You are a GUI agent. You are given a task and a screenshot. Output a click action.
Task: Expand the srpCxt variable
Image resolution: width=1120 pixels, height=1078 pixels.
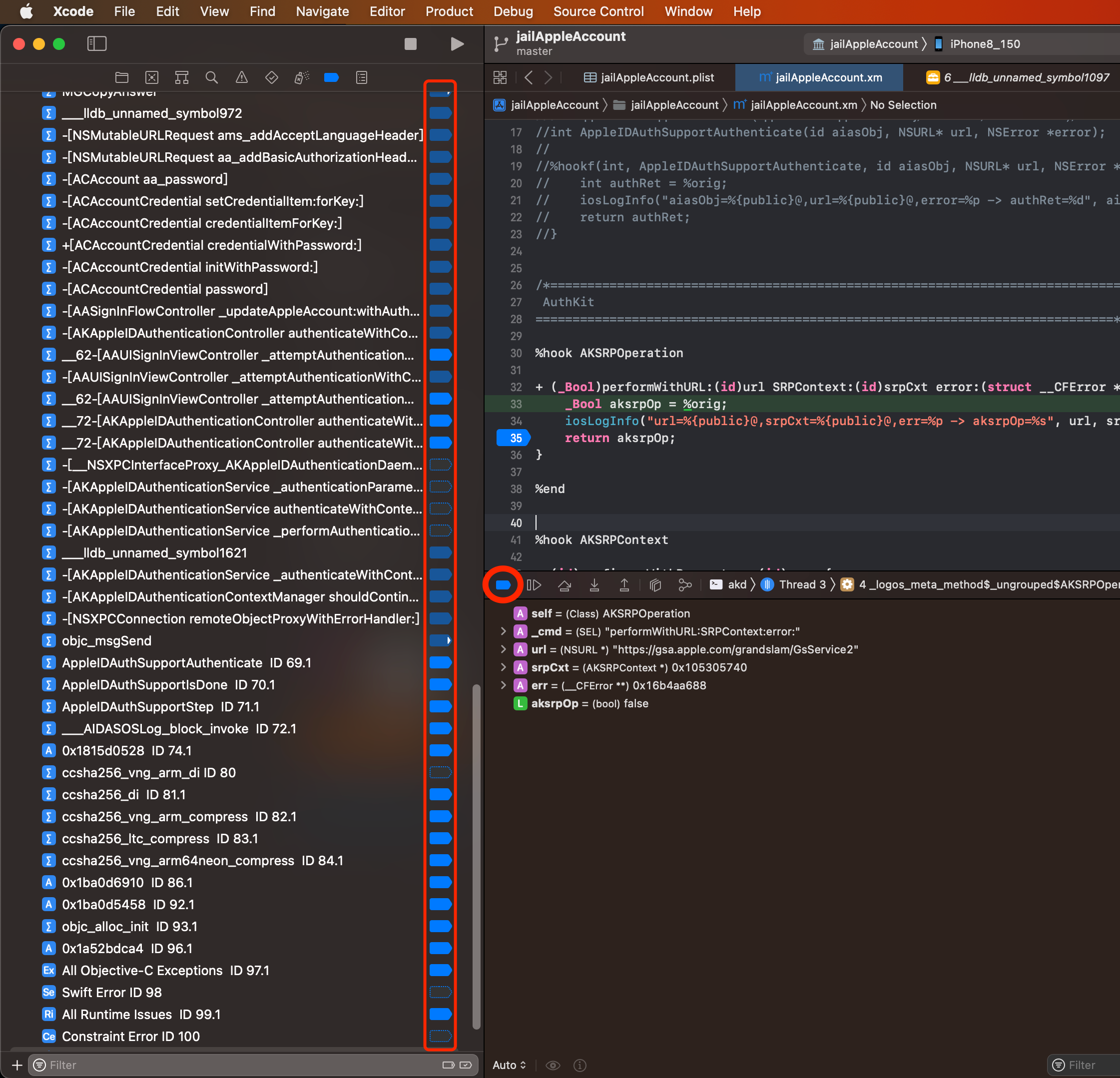coord(503,667)
